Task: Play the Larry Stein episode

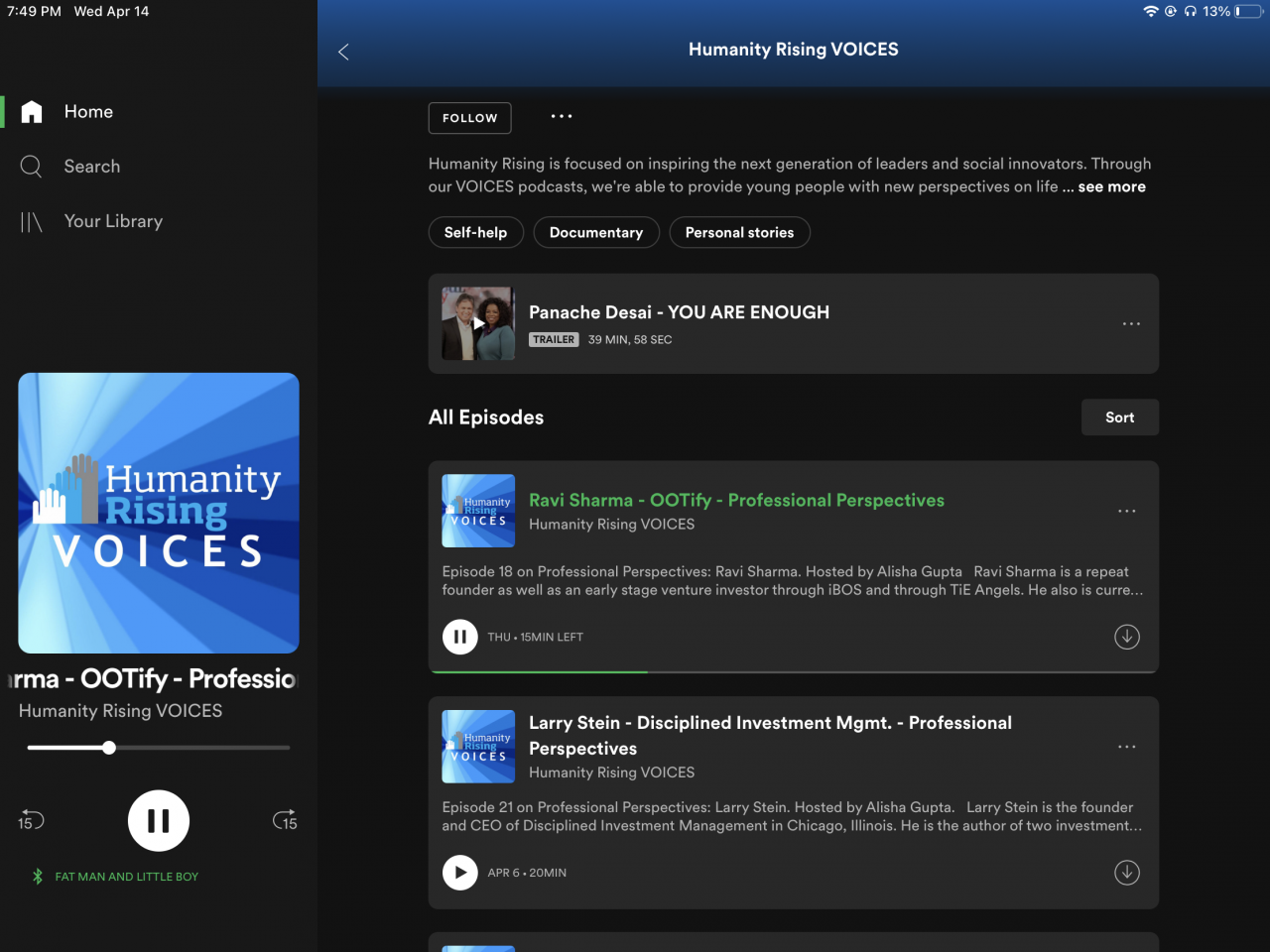Action: click(459, 873)
